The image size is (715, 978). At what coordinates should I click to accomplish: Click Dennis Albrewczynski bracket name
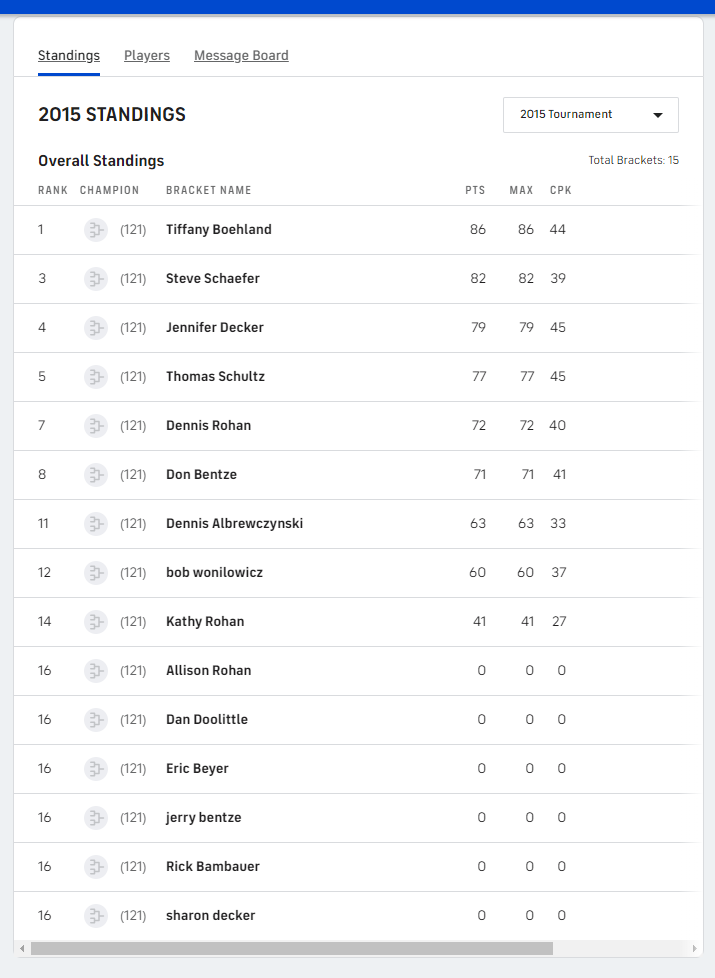pos(234,524)
